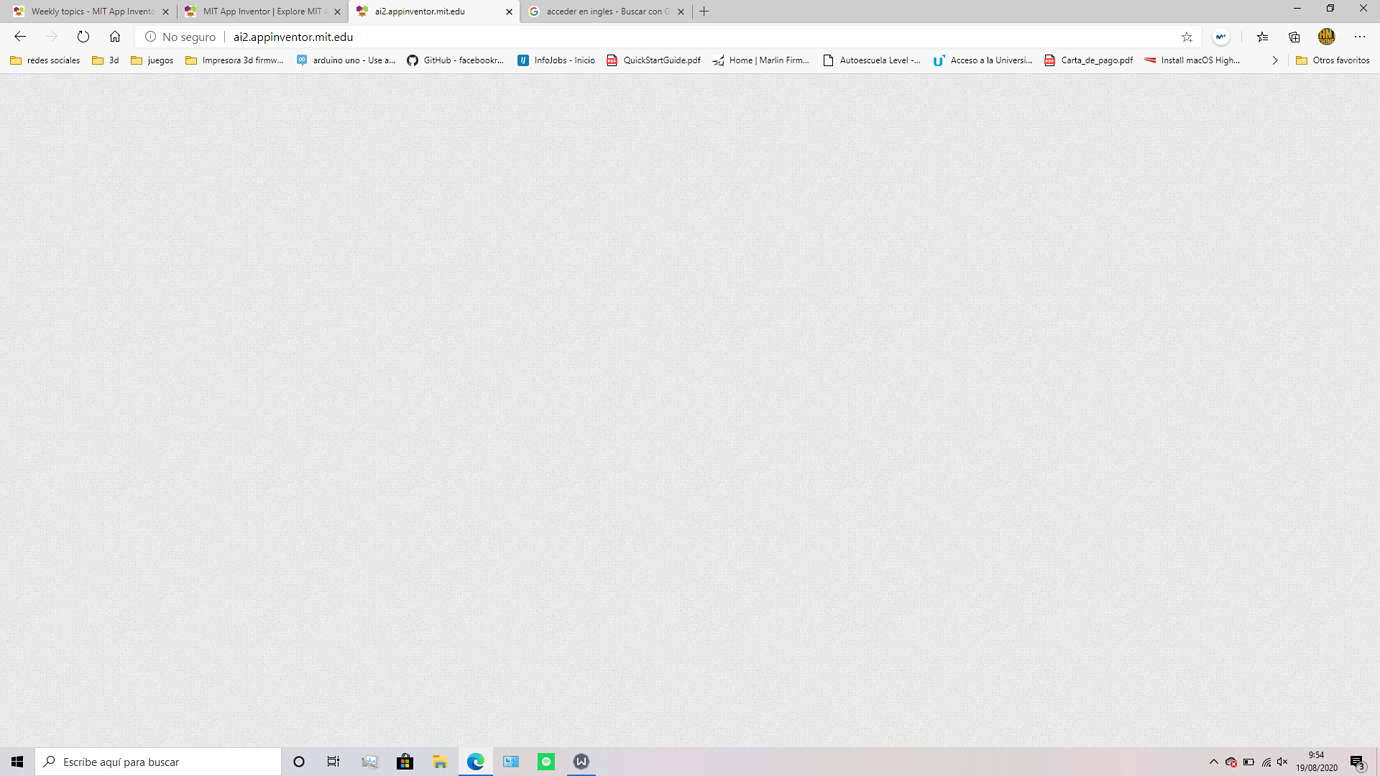The image size is (1380, 776).
Task: Open the redes sociales bookmark folder
Action: pyautogui.click(x=45, y=61)
